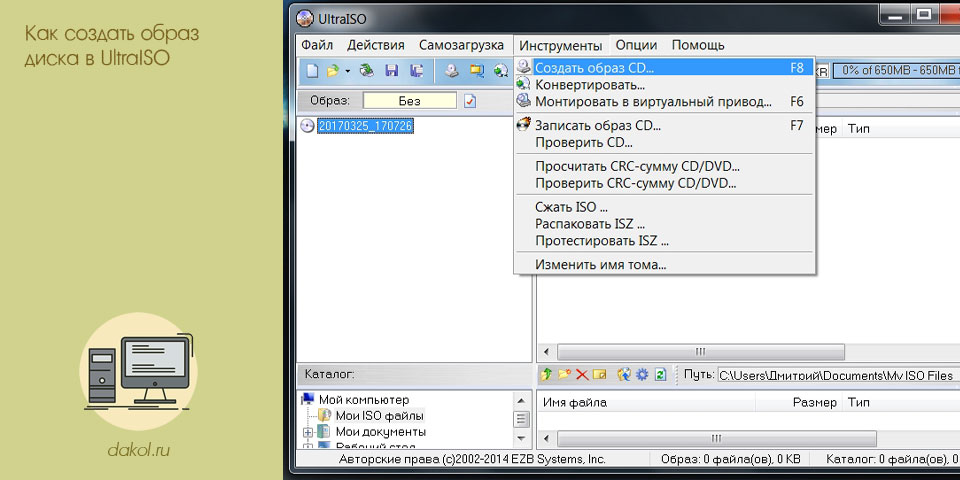The height and width of the screenshot is (480, 960).
Task: Open the Самозагрузка menu
Action: pyautogui.click(x=462, y=45)
